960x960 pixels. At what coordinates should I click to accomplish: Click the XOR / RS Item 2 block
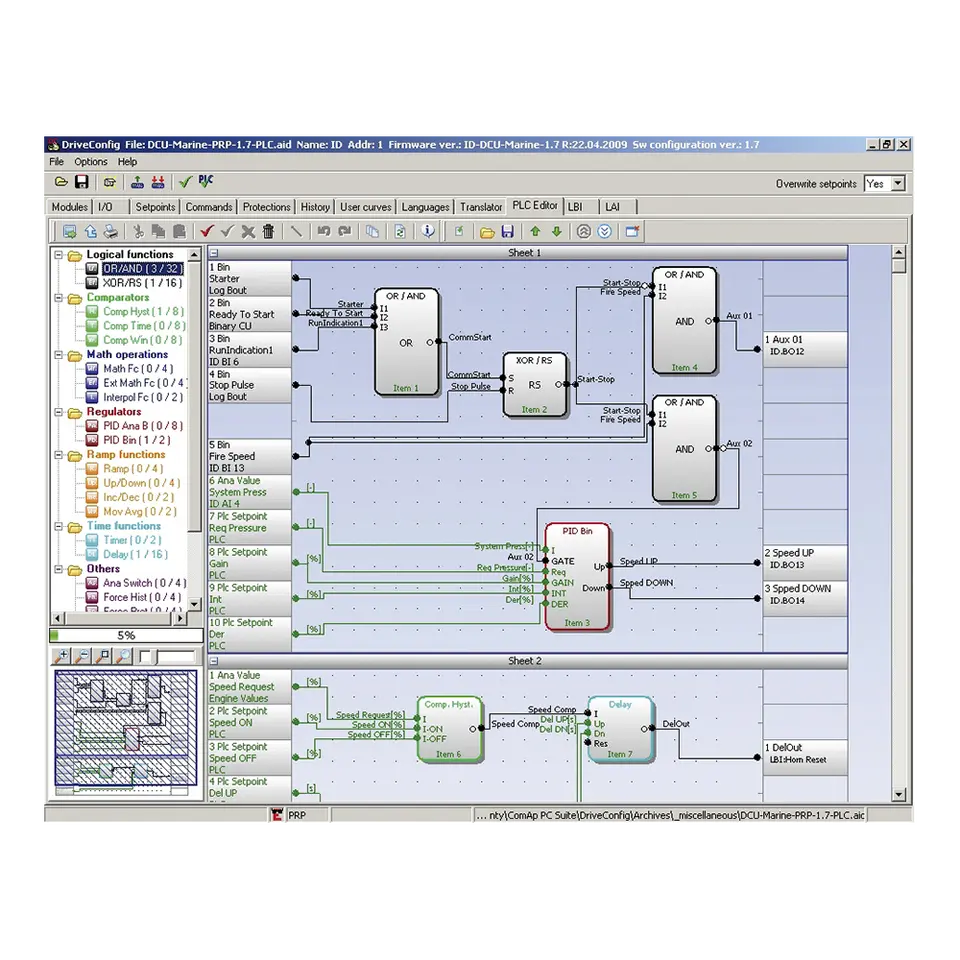coord(534,384)
